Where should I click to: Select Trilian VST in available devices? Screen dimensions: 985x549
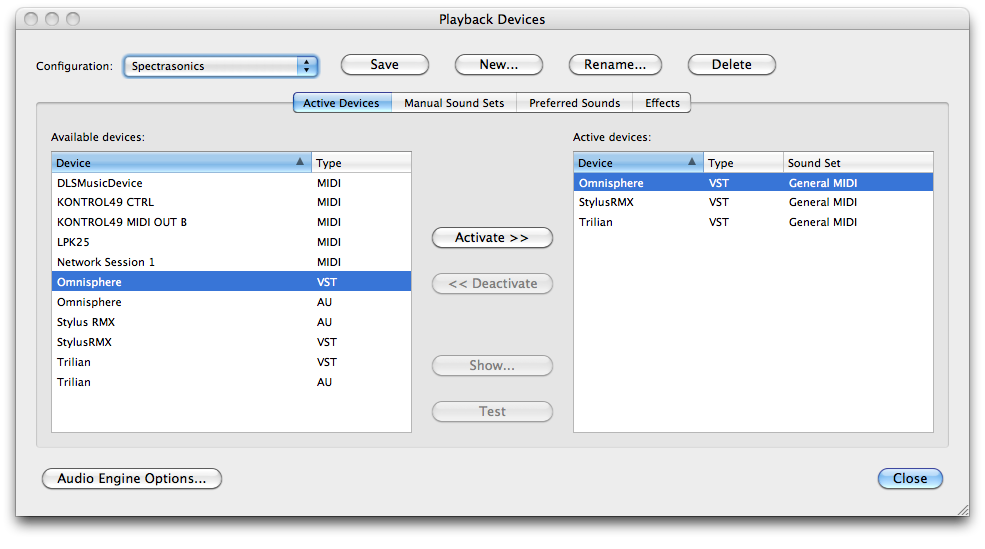click(x=231, y=362)
